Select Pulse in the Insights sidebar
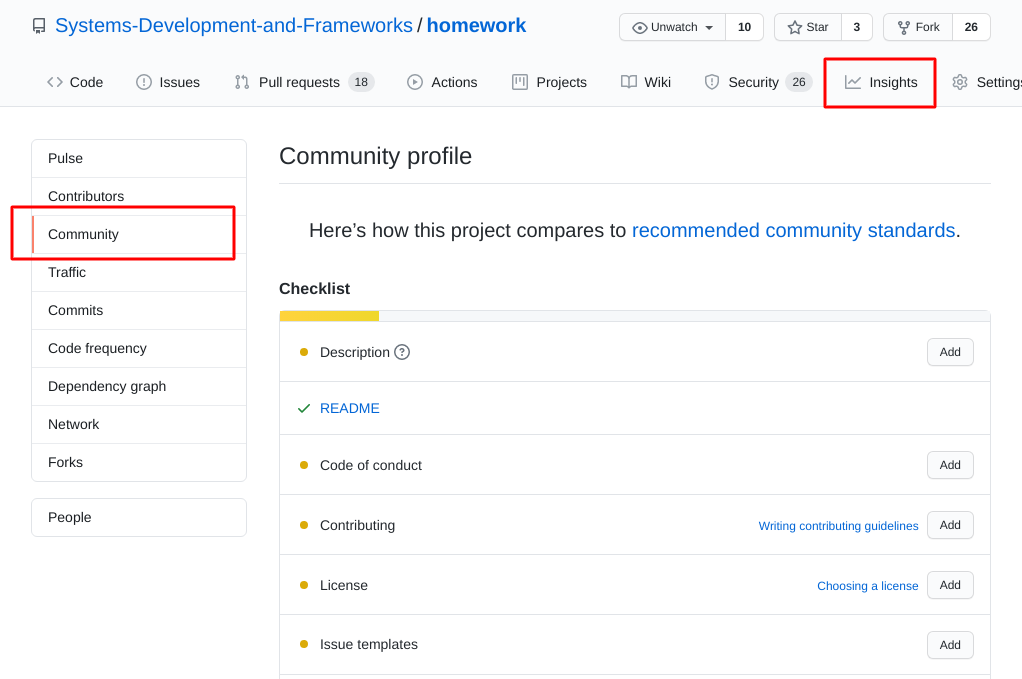 (139, 158)
